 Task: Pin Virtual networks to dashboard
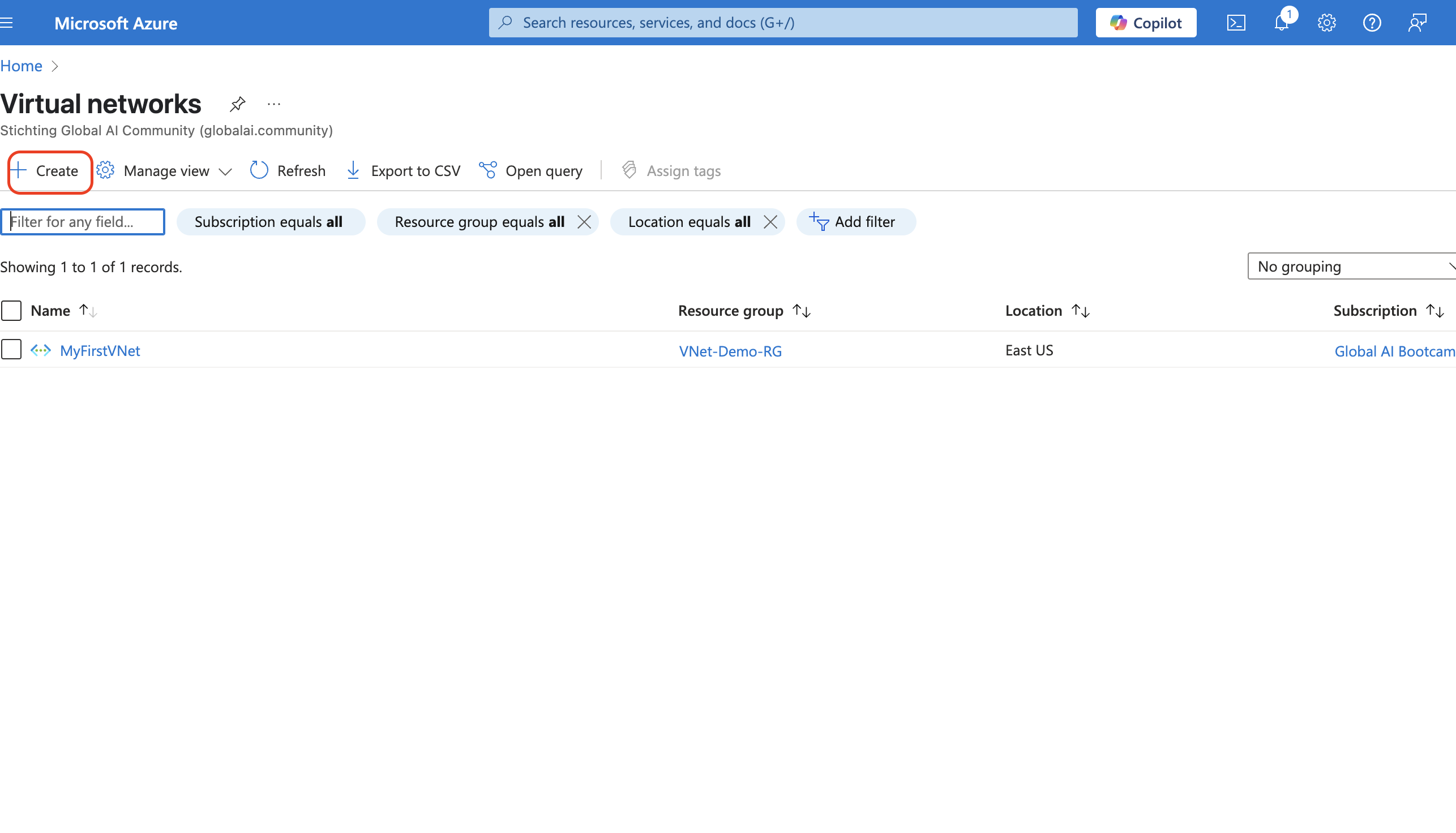237,104
